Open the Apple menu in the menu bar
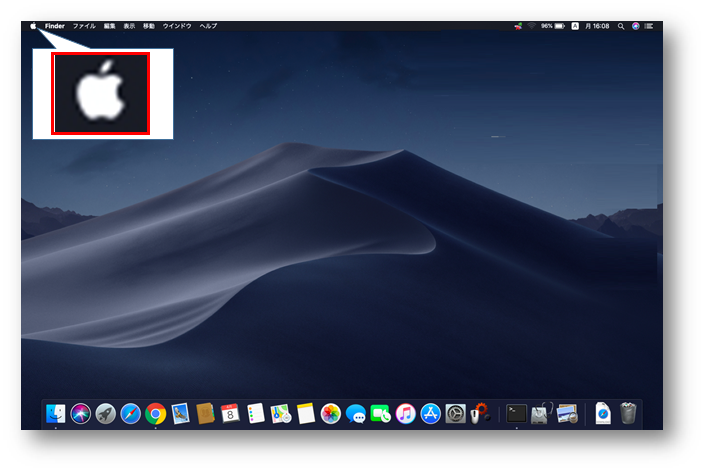The width and height of the screenshot is (705, 472). (x=33, y=26)
